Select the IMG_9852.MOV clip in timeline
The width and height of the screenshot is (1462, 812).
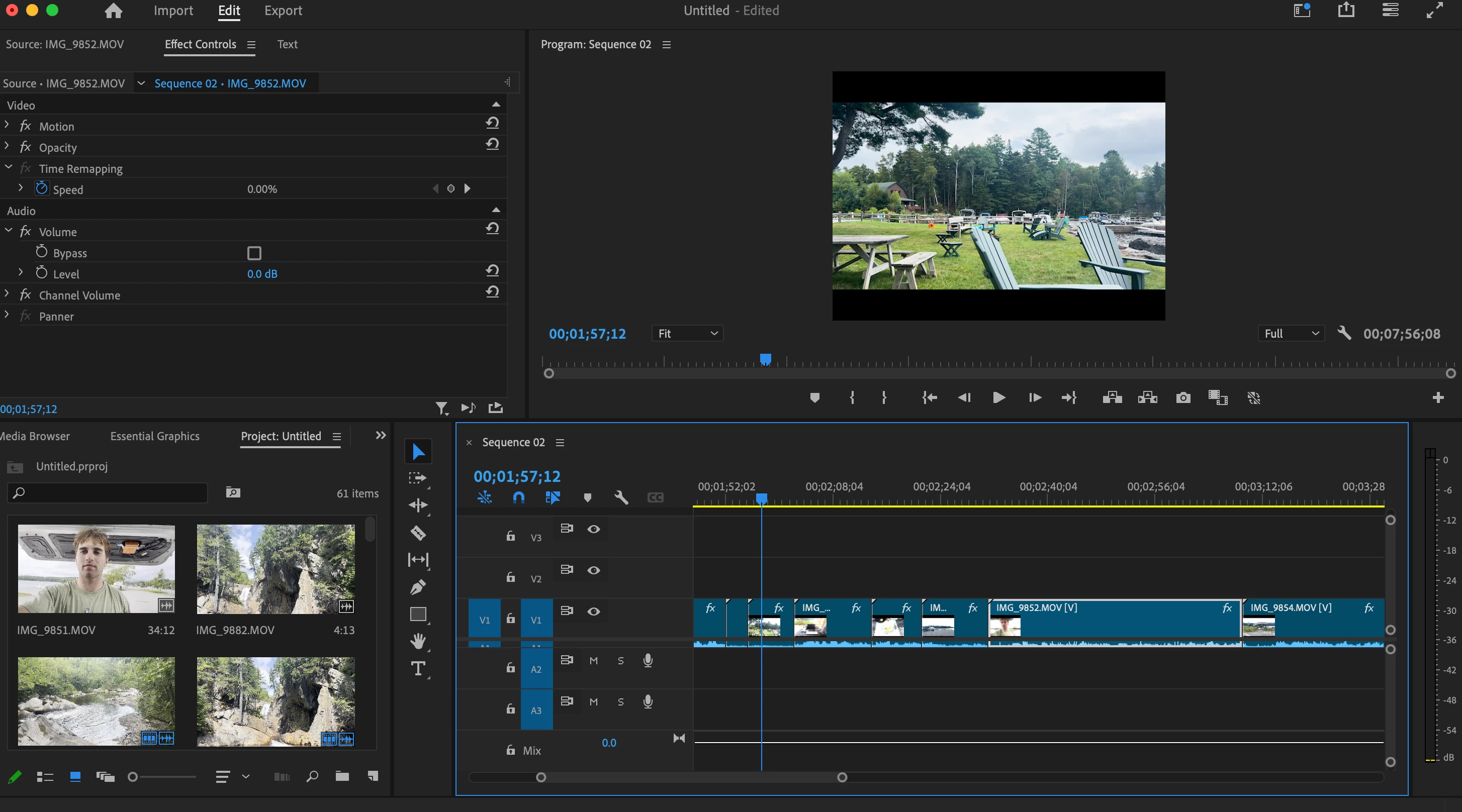pos(1113,621)
